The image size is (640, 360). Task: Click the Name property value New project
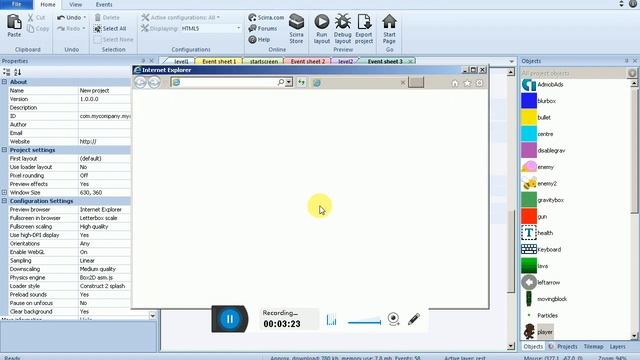tap(104, 91)
